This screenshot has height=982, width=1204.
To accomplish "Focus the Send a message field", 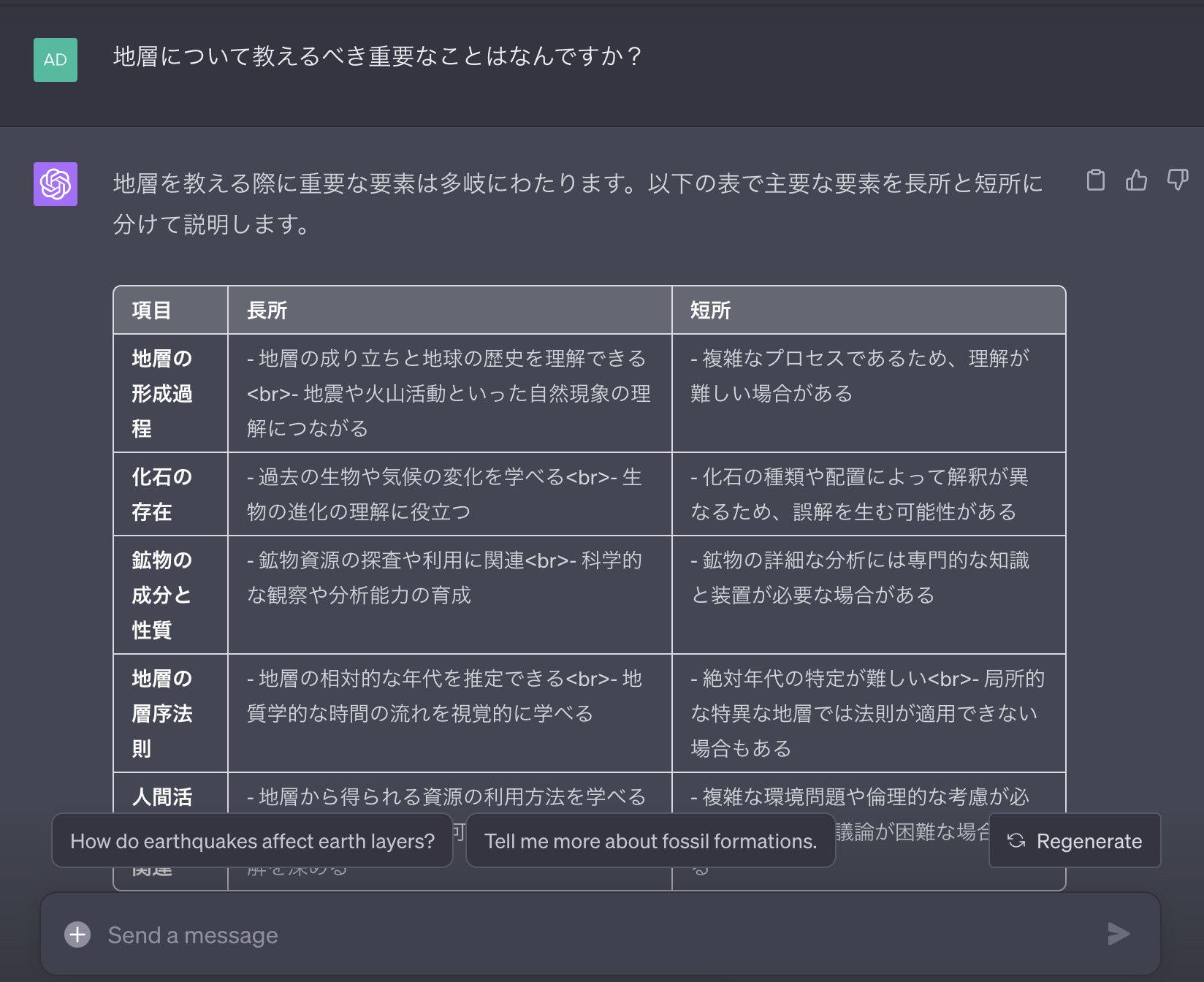I will click(584, 935).
